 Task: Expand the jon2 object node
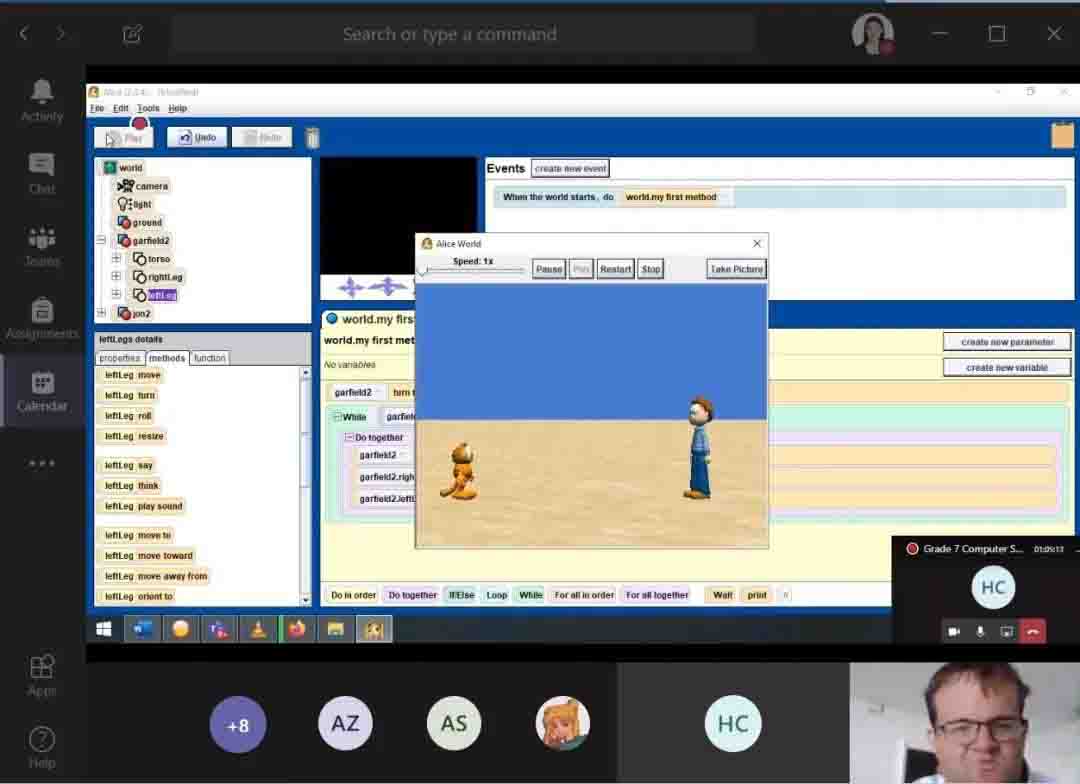click(101, 314)
